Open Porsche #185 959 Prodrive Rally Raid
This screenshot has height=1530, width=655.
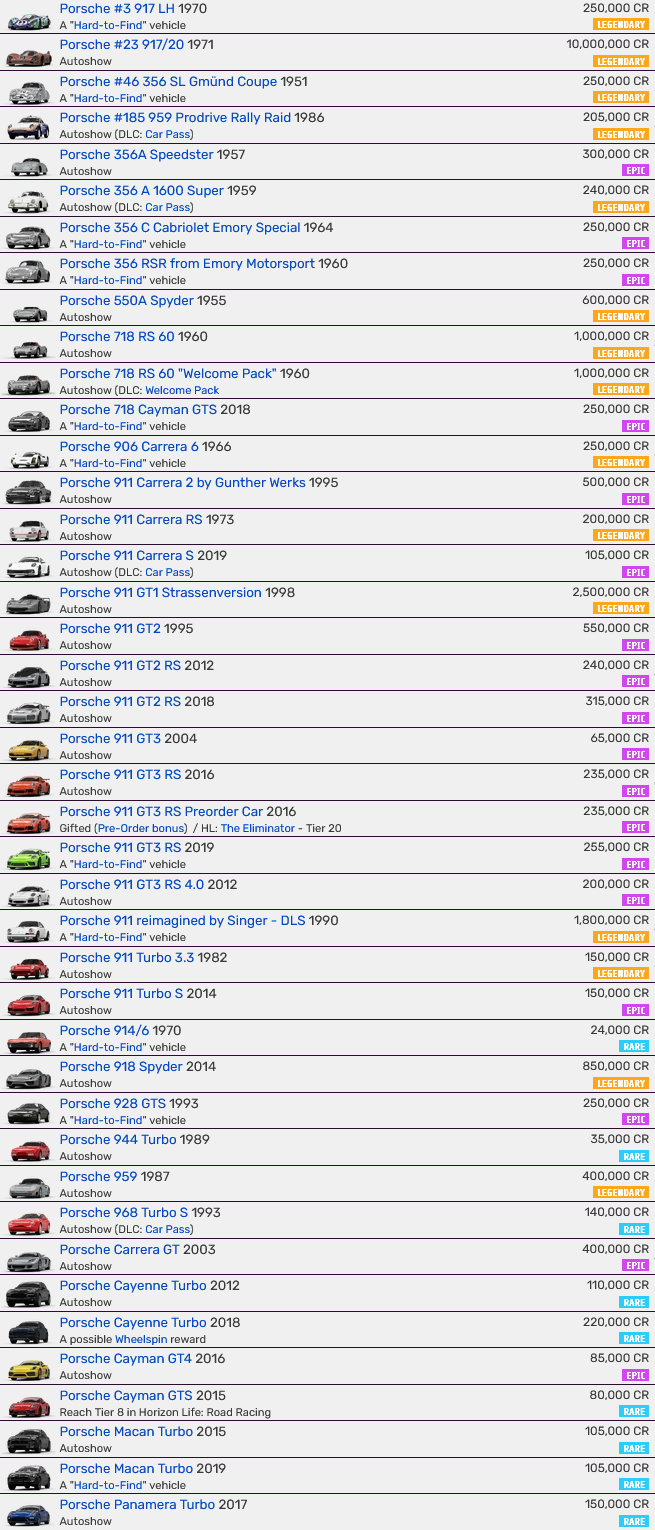pos(176,118)
